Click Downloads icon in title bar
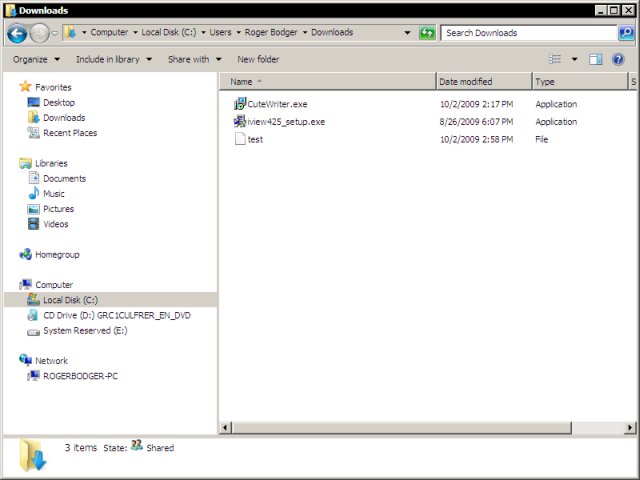Screen dimensions: 640x480 (x=11, y=10)
